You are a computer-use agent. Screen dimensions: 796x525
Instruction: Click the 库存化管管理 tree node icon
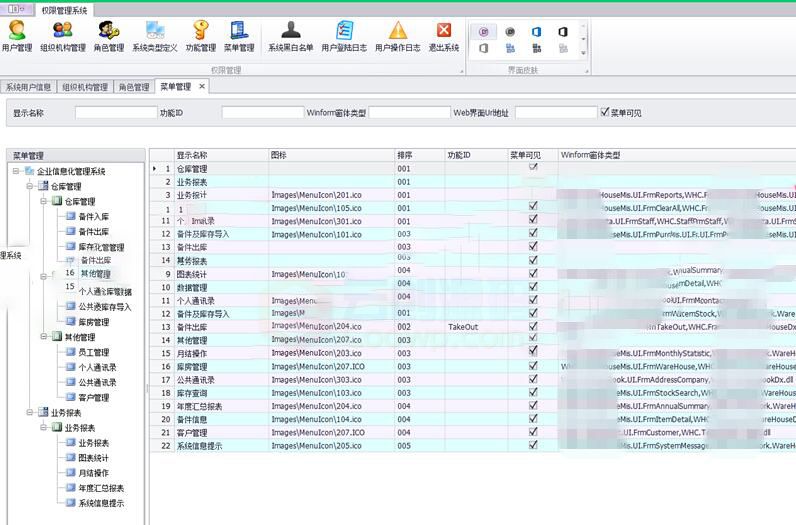[71, 247]
